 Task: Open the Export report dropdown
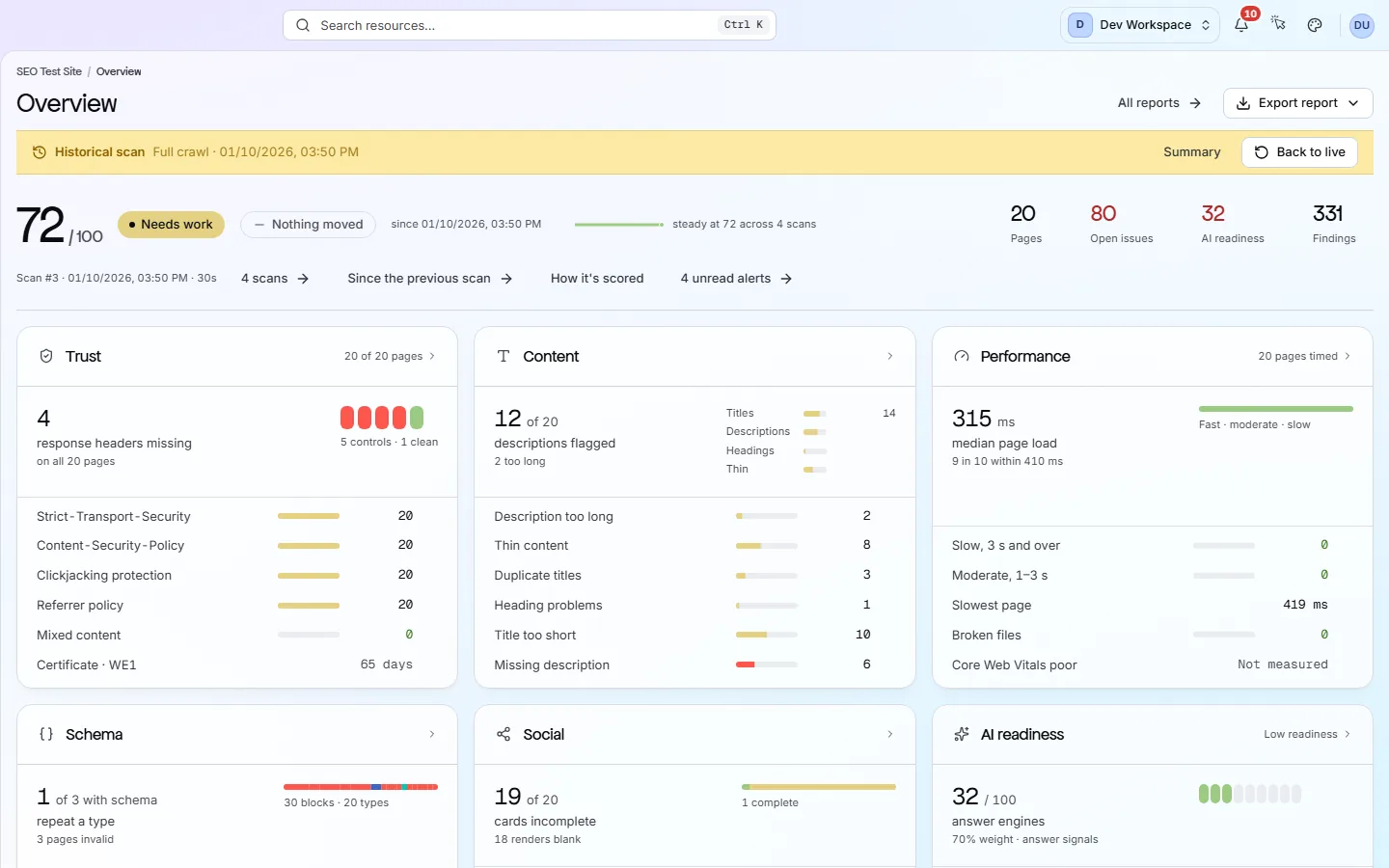[1297, 103]
